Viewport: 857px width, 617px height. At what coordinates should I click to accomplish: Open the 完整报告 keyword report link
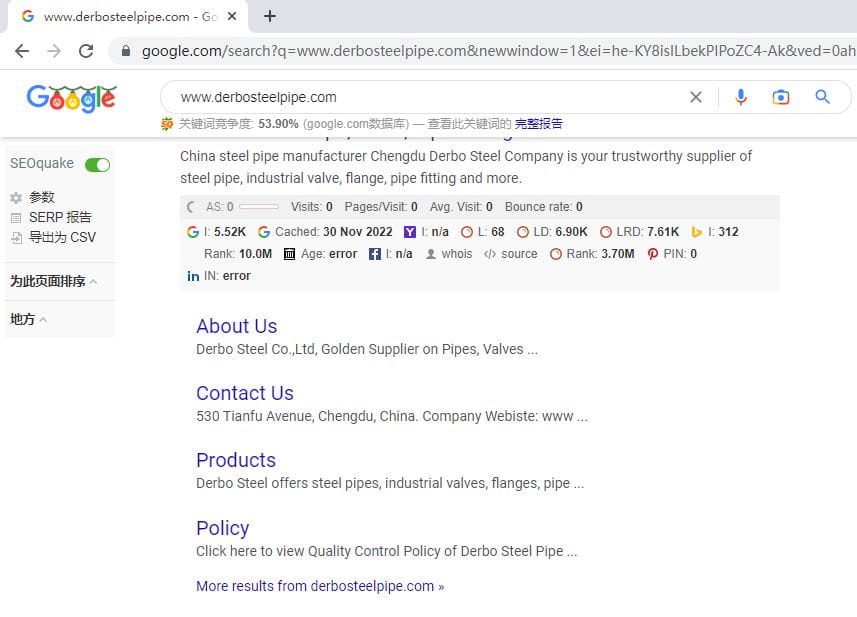tap(538, 124)
